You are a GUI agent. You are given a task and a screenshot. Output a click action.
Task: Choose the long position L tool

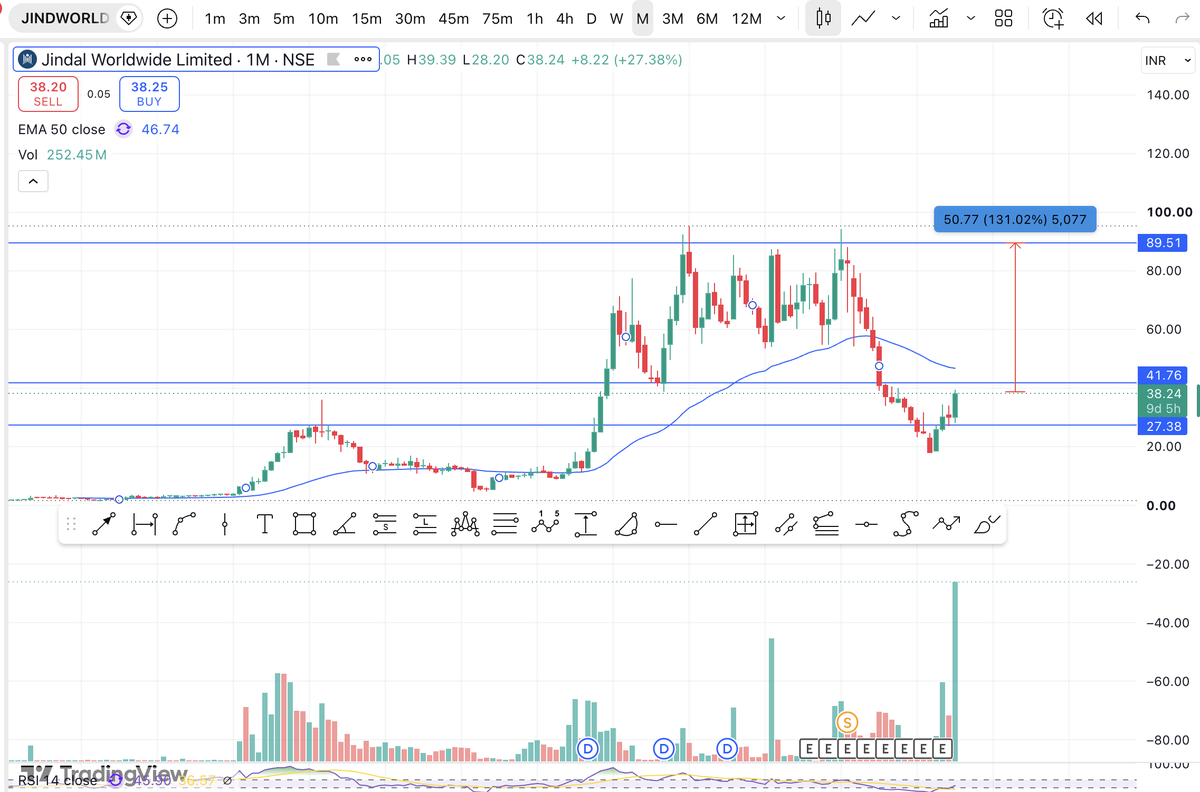coord(425,523)
